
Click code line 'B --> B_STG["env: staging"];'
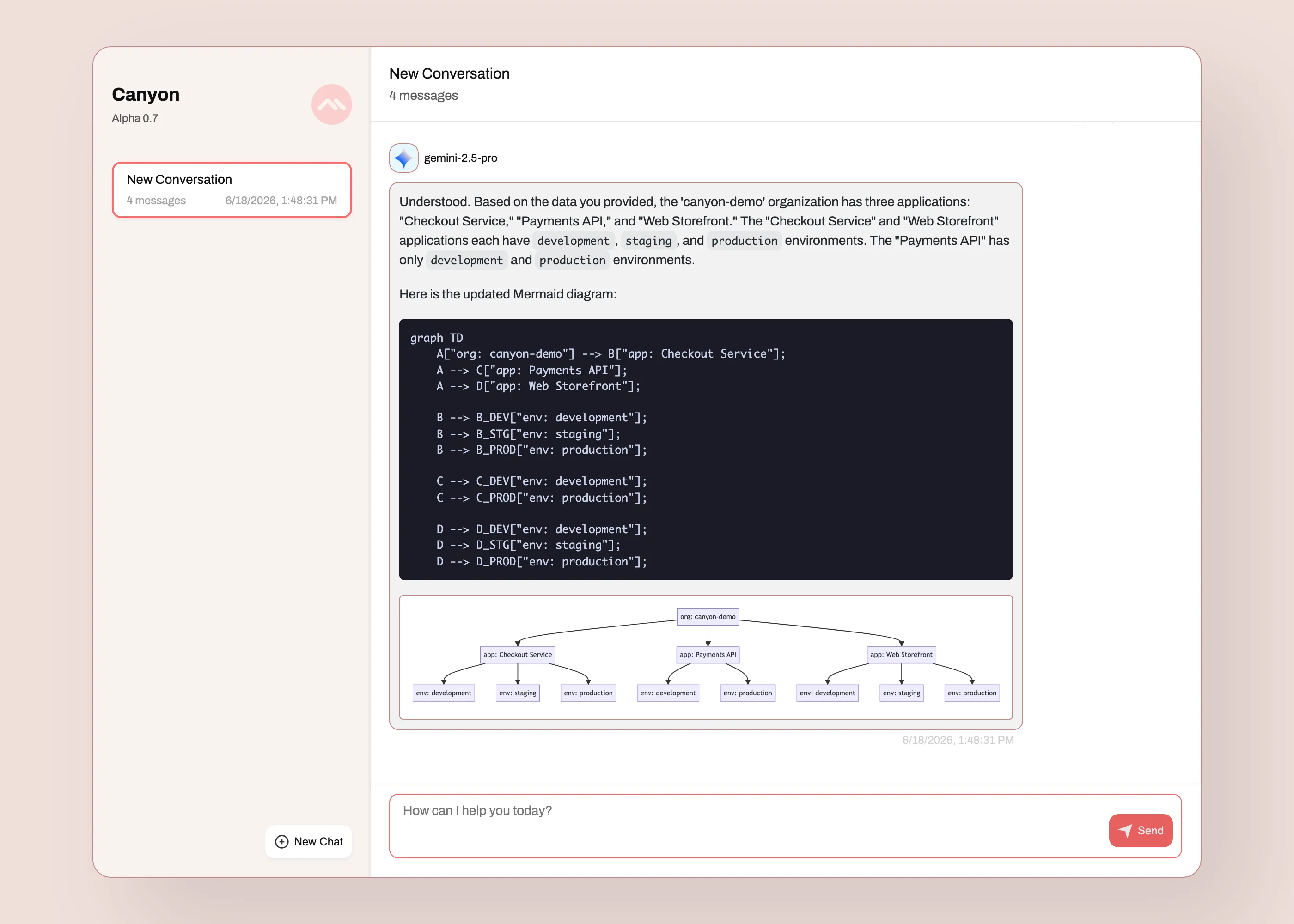click(528, 434)
